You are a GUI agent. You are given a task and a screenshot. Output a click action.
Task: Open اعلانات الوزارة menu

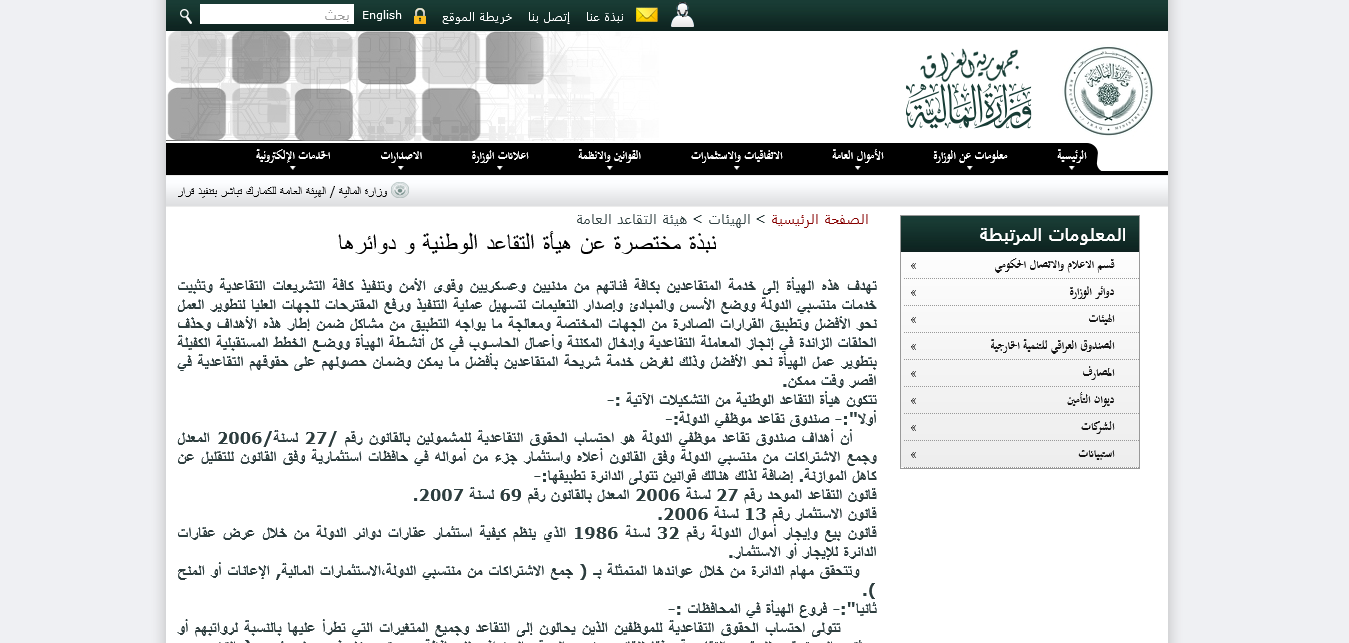[x=499, y=157]
